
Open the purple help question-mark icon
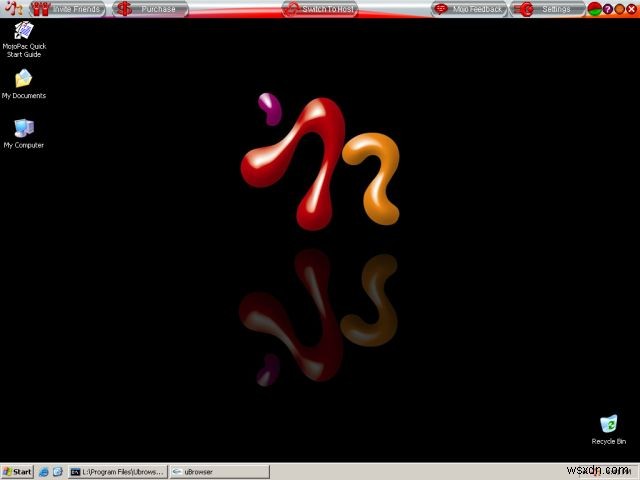(x=607, y=9)
